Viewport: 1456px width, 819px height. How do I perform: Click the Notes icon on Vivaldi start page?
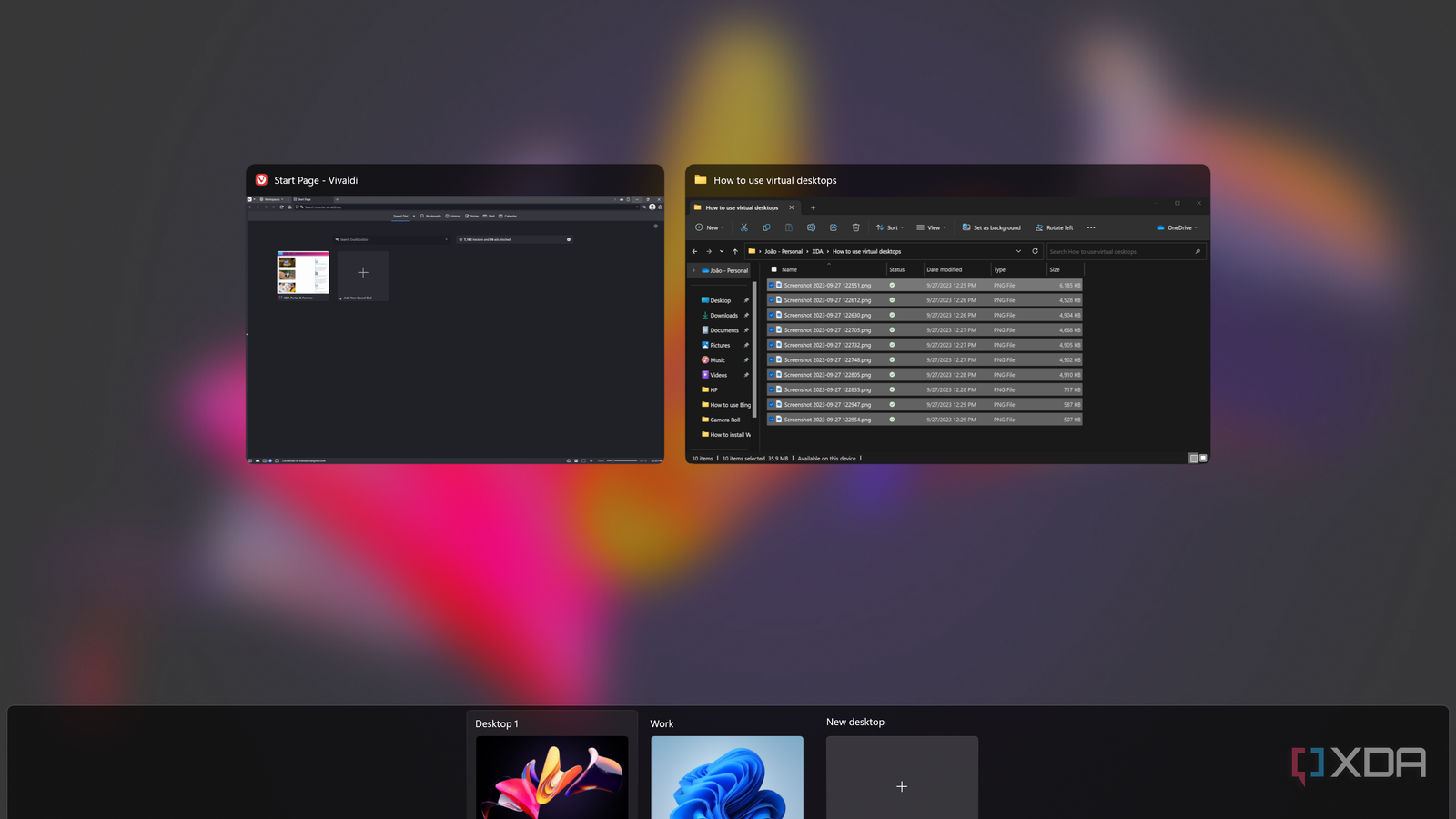click(470, 216)
